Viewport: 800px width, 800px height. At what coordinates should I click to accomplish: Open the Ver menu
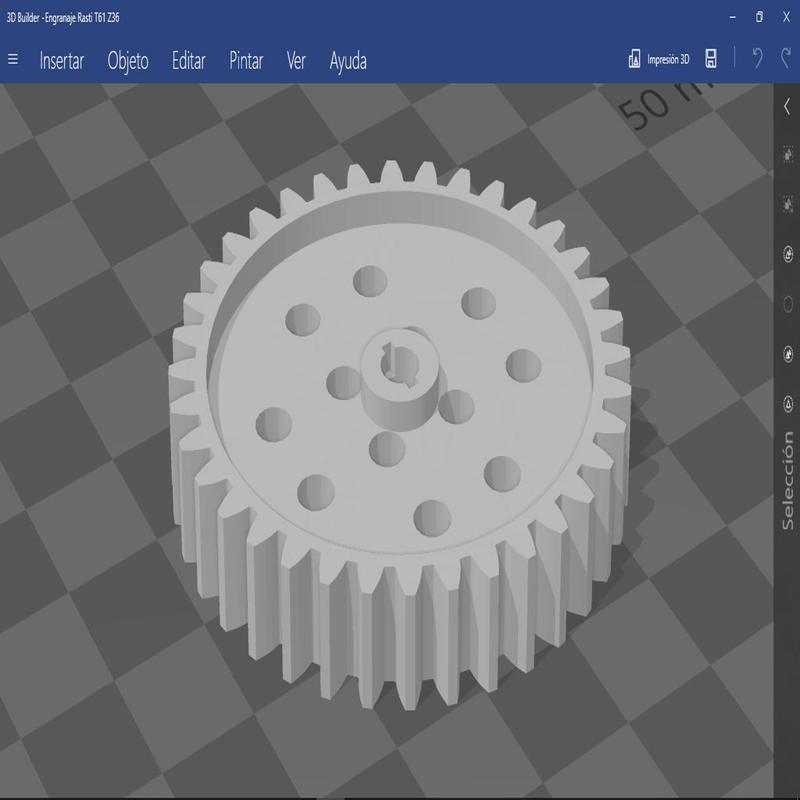coord(296,61)
